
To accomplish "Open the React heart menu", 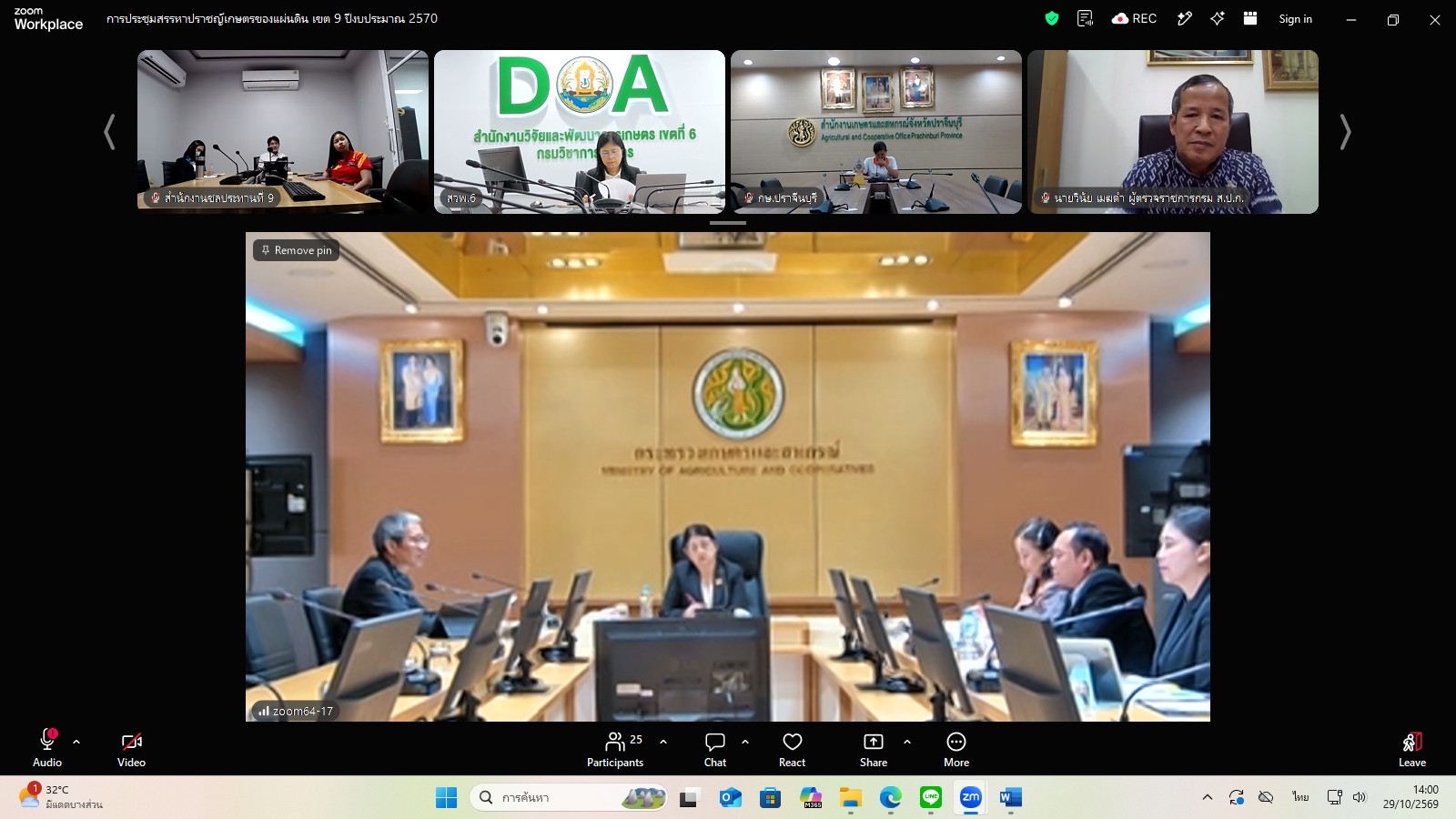I will pyautogui.click(x=792, y=749).
